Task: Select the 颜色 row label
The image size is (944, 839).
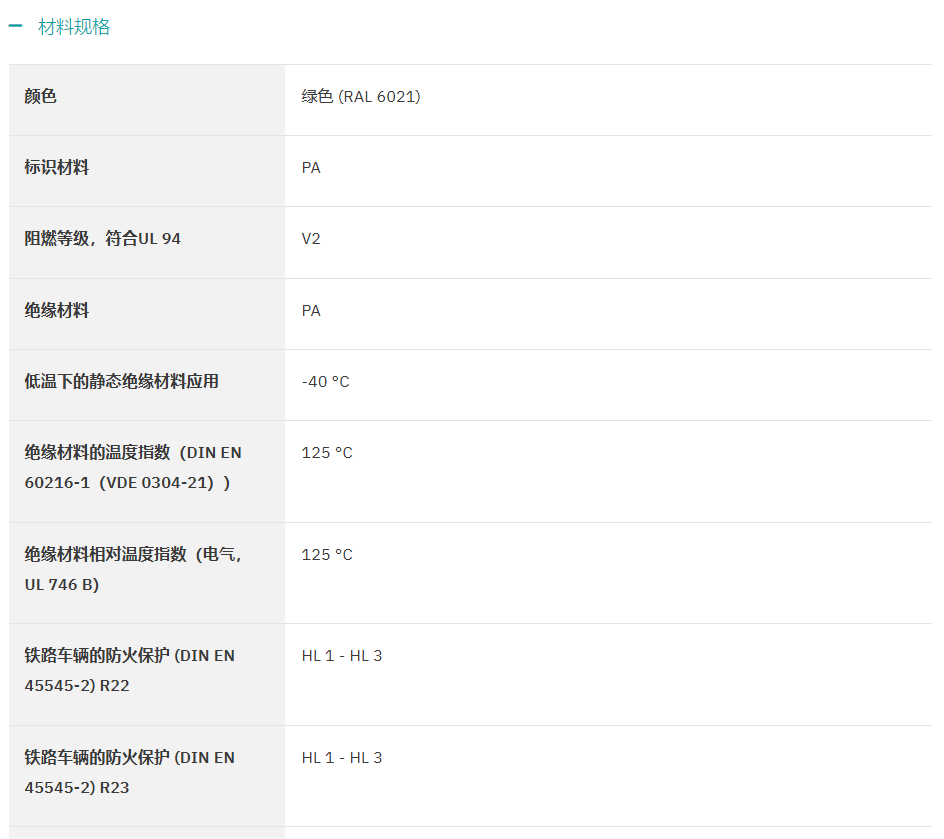Action: click(40, 96)
